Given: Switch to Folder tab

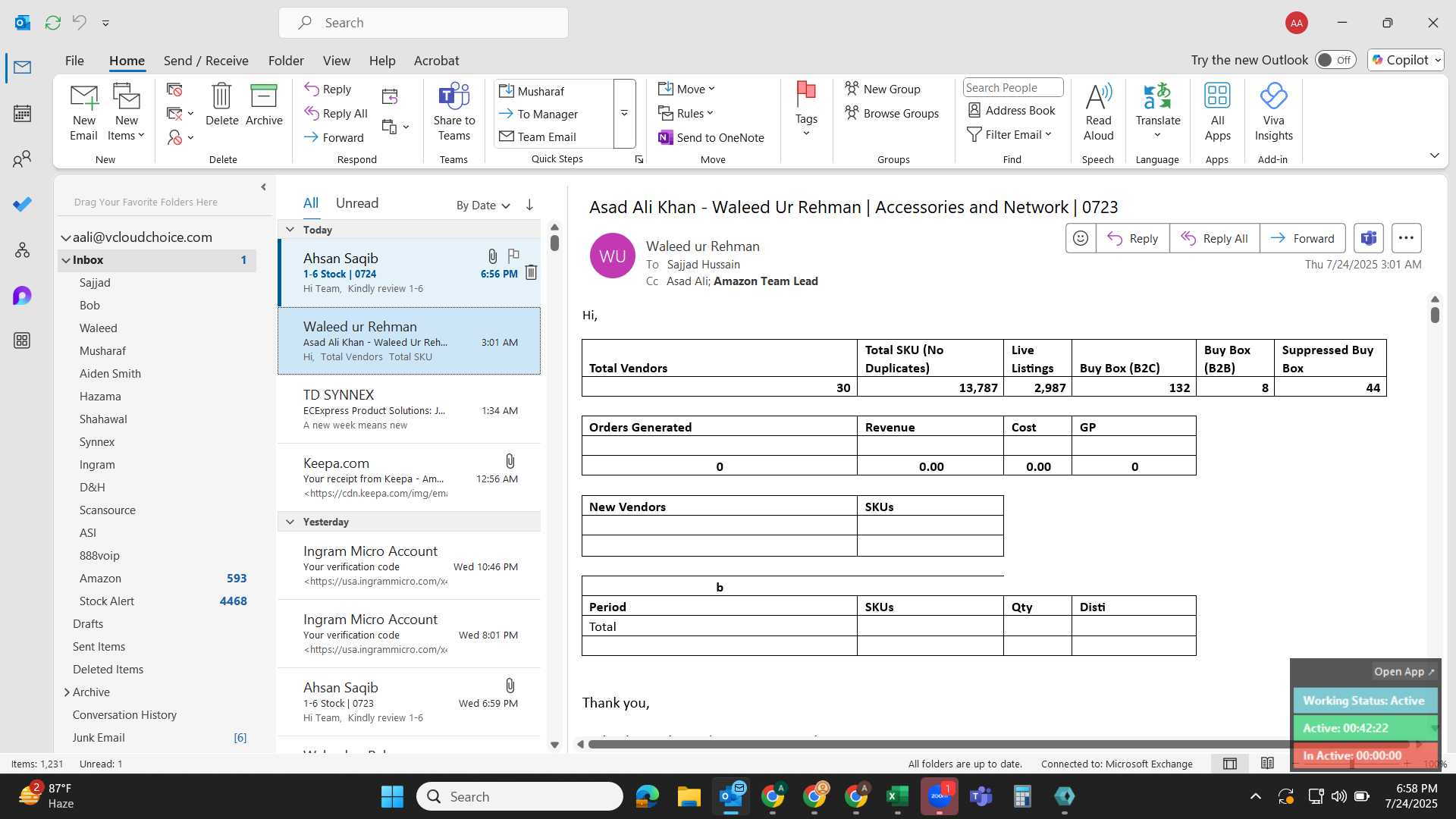Looking at the screenshot, I should (x=286, y=61).
